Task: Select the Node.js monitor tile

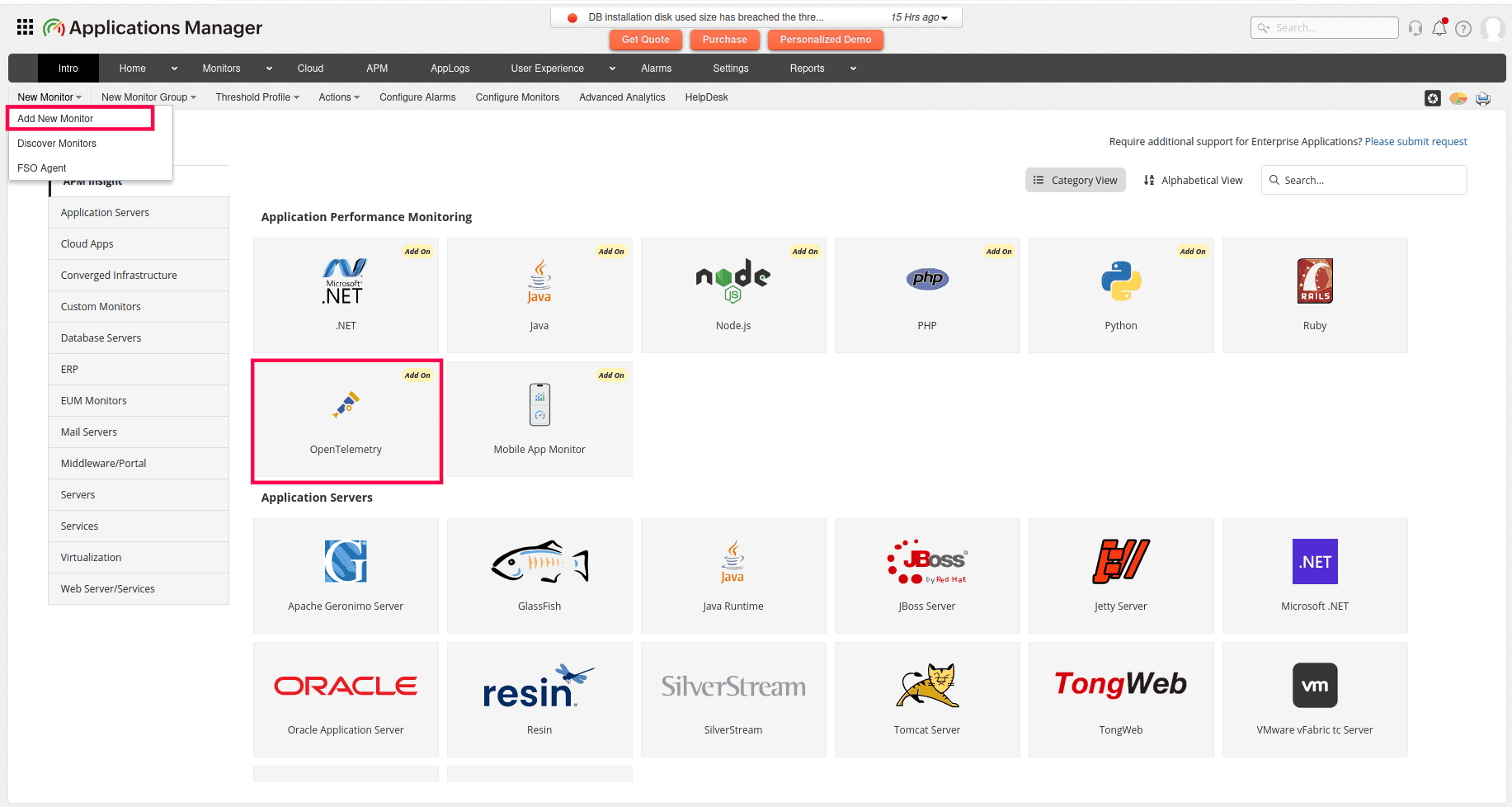Action: [x=733, y=295]
